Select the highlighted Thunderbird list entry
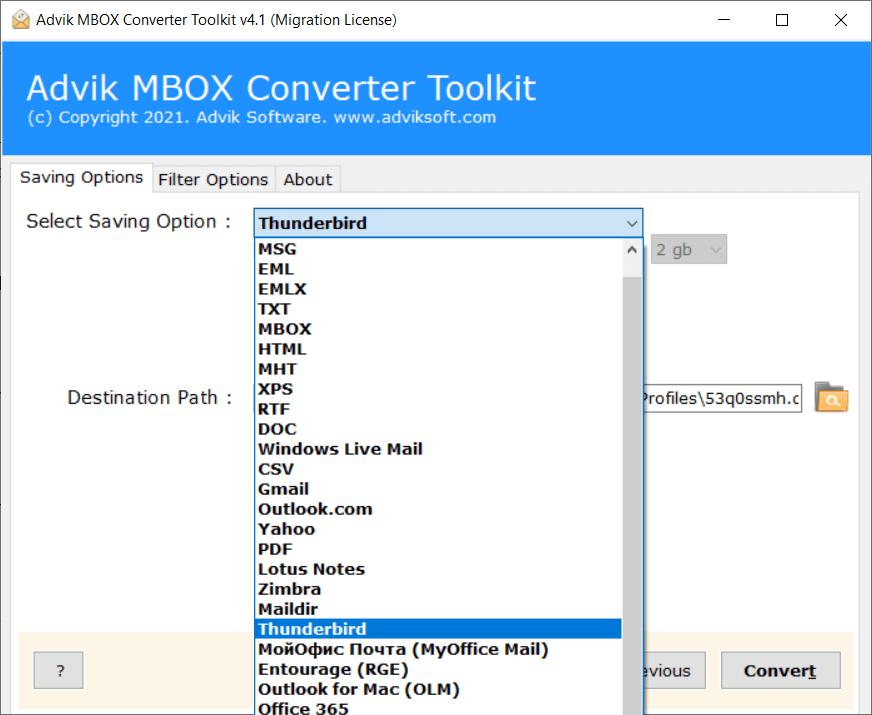Screen dimensions: 872x715 click(x=438, y=629)
